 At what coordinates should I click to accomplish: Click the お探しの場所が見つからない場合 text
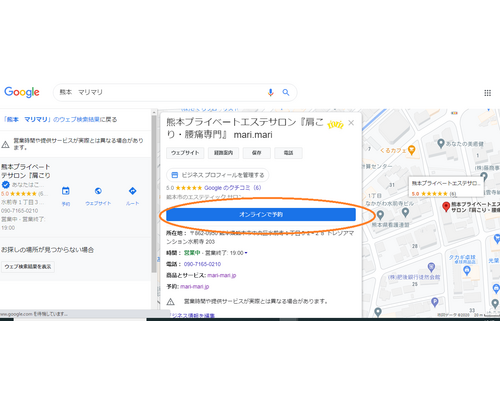[47, 250]
